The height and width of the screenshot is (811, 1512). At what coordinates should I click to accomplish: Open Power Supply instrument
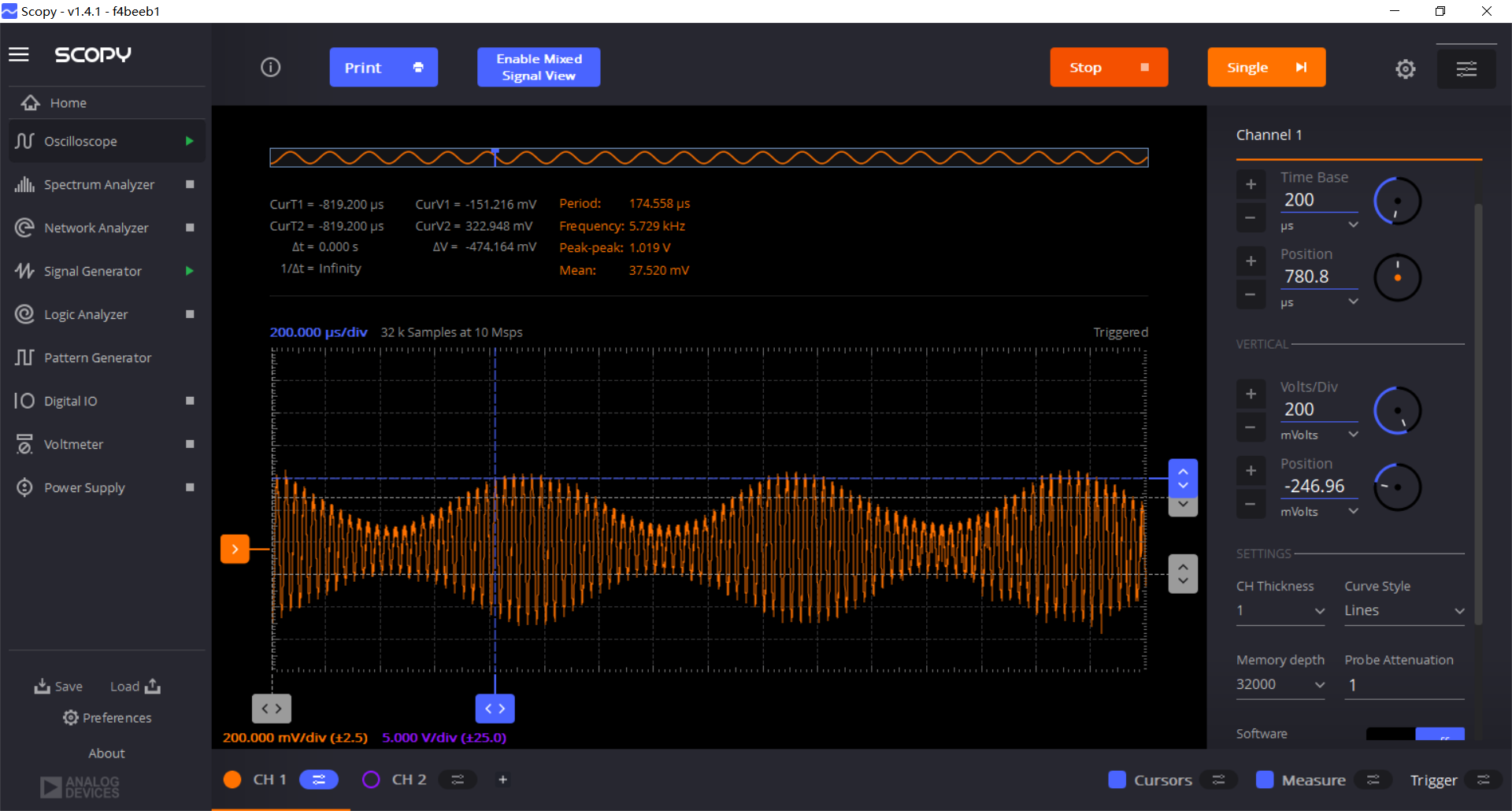tap(84, 487)
